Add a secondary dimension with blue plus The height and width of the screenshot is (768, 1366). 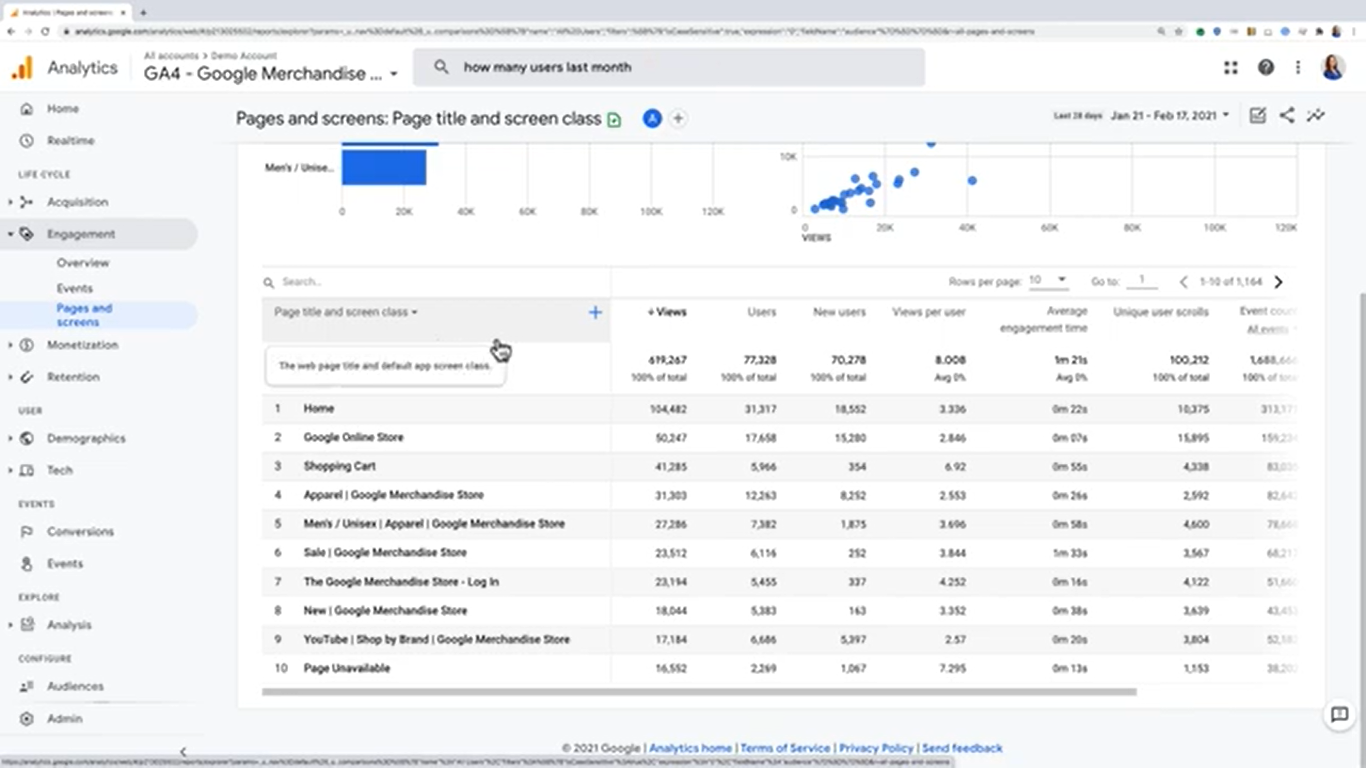click(595, 313)
